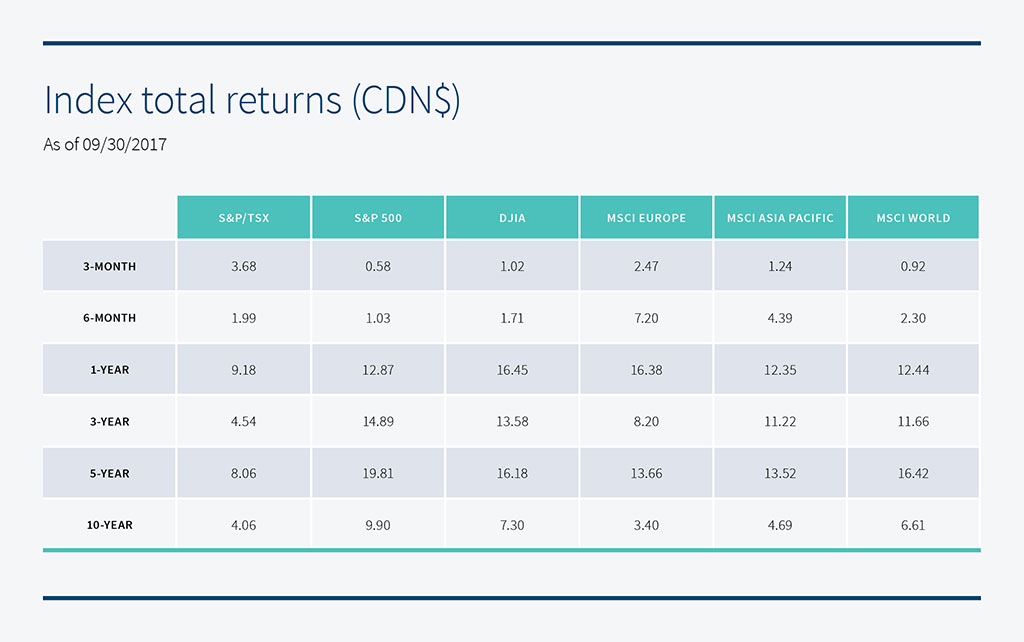Click the "As of 09/30/2017" date text

click(x=104, y=145)
